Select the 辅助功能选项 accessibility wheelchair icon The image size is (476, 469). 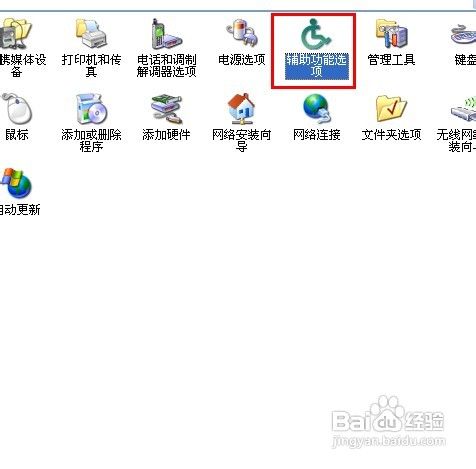coord(315,34)
